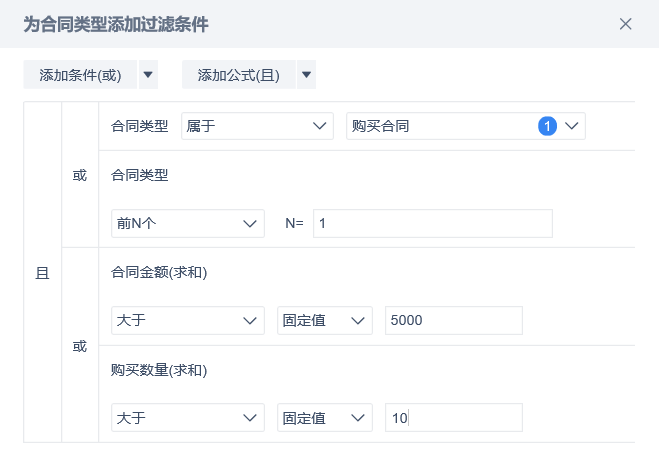The image size is (659, 453).
Task: Open the arrow next to 添加条件(或)
Action: pyautogui.click(x=148, y=75)
